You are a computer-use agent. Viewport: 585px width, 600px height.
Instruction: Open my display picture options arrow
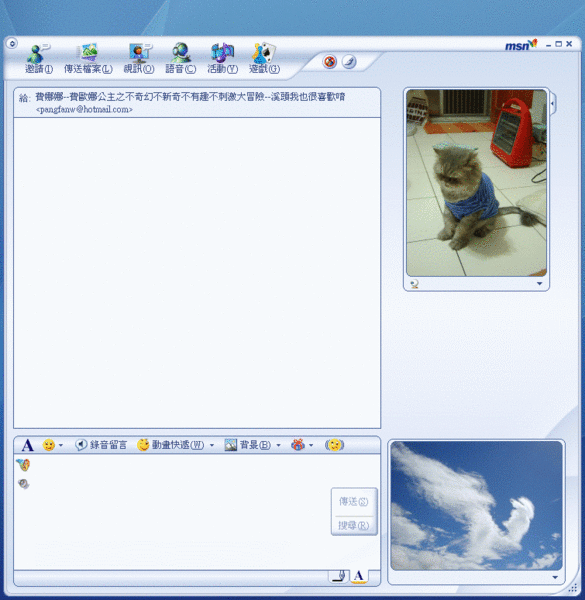point(555,577)
